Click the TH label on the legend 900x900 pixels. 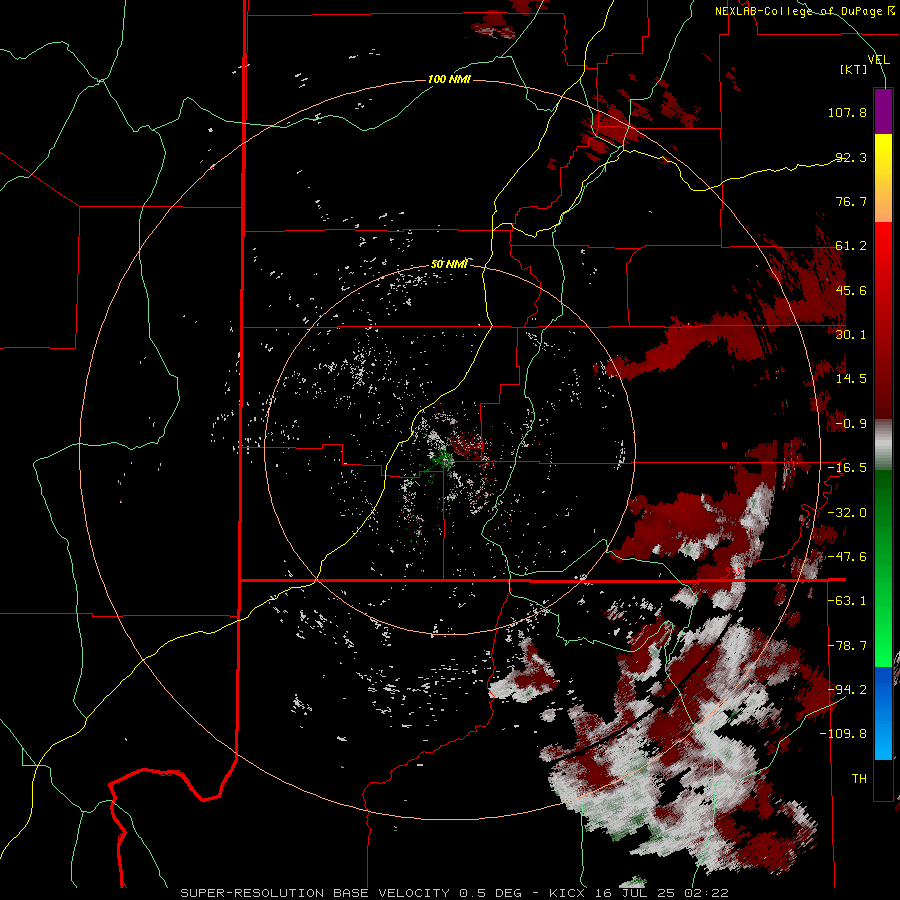coord(859,778)
